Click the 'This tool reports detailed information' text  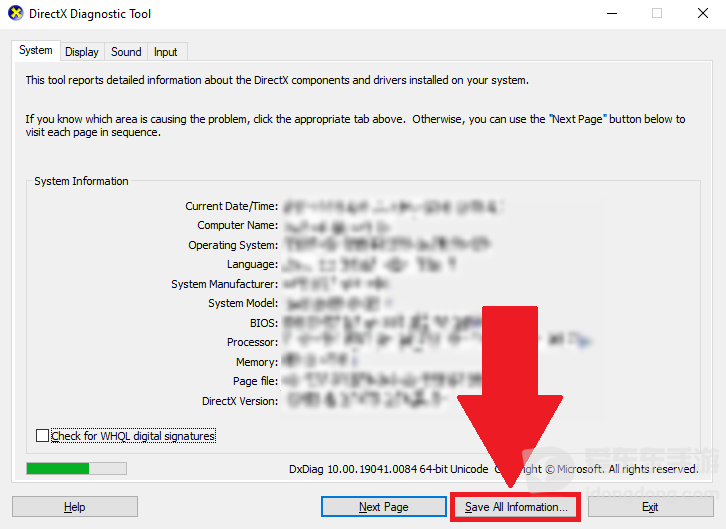pyautogui.click(x=277, y=80)
